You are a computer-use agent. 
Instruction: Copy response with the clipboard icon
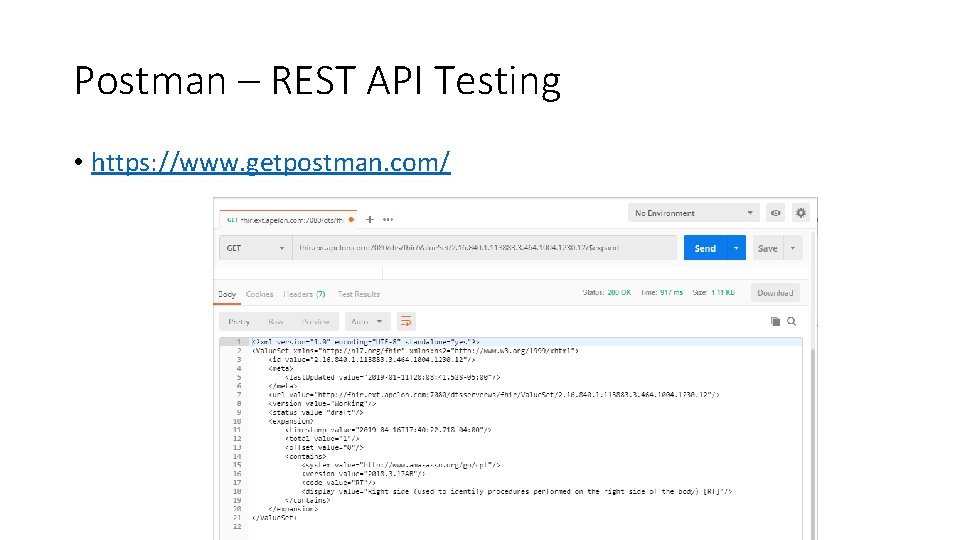[775, 321]
